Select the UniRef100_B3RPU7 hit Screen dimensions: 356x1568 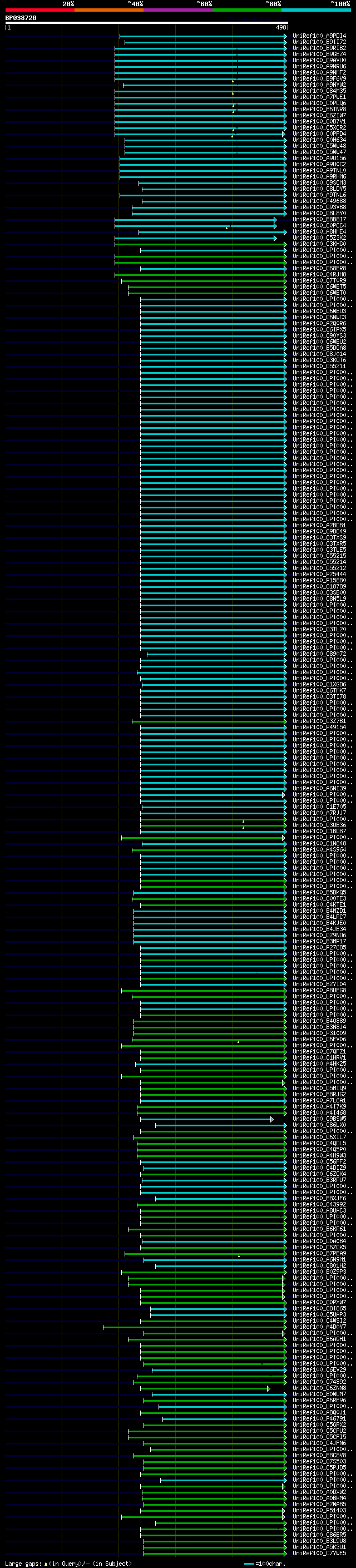point(319,1180)
